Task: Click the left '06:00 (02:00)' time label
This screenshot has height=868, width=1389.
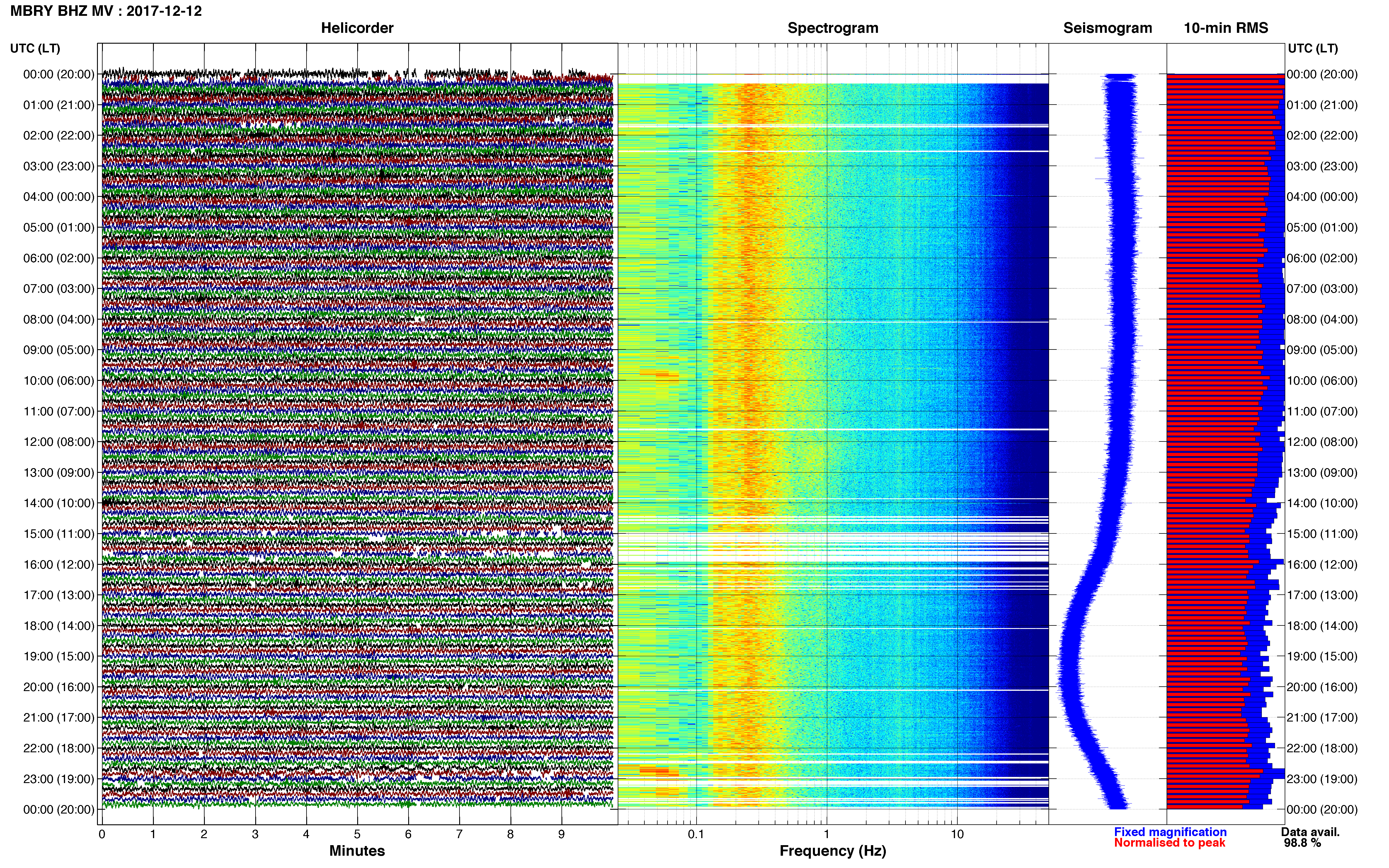Action: click(59, 258)
